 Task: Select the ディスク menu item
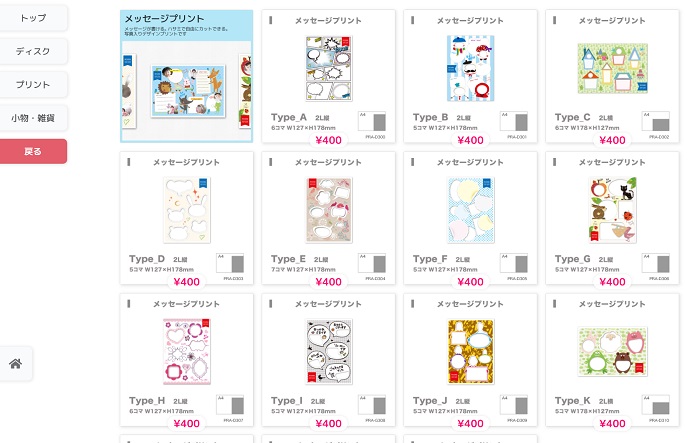click(x=33, y=51)
